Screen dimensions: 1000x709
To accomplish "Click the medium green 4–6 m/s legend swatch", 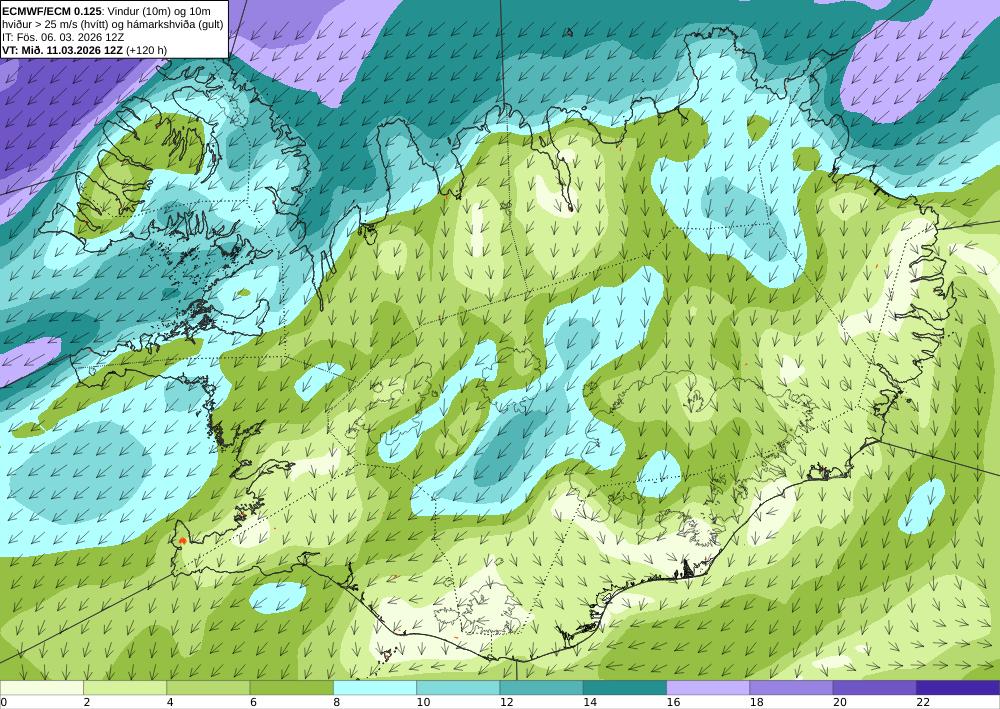I will click(208, 687).
